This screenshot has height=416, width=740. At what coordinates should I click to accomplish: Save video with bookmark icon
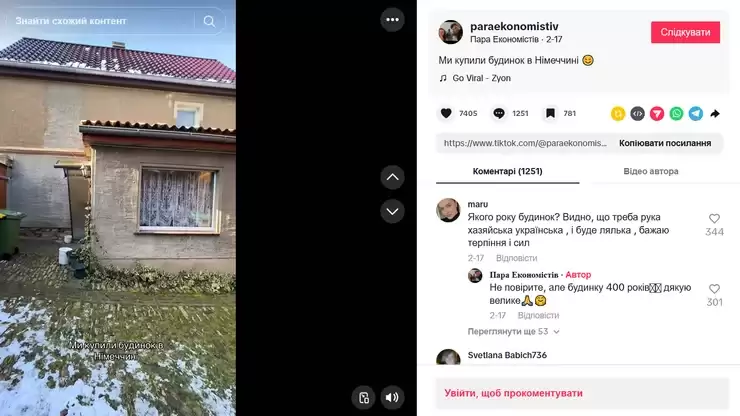[550, 113]
